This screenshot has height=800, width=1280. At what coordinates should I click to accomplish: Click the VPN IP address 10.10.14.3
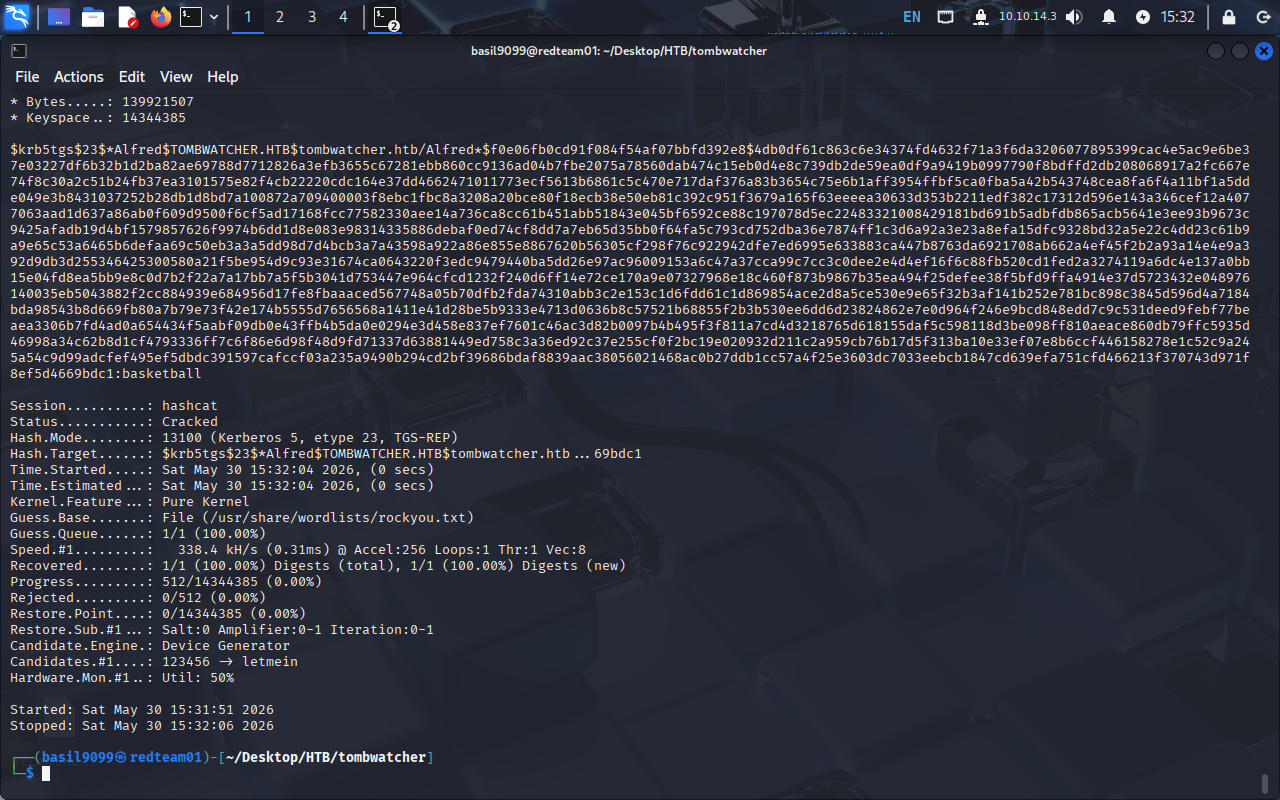[1028, 17]
